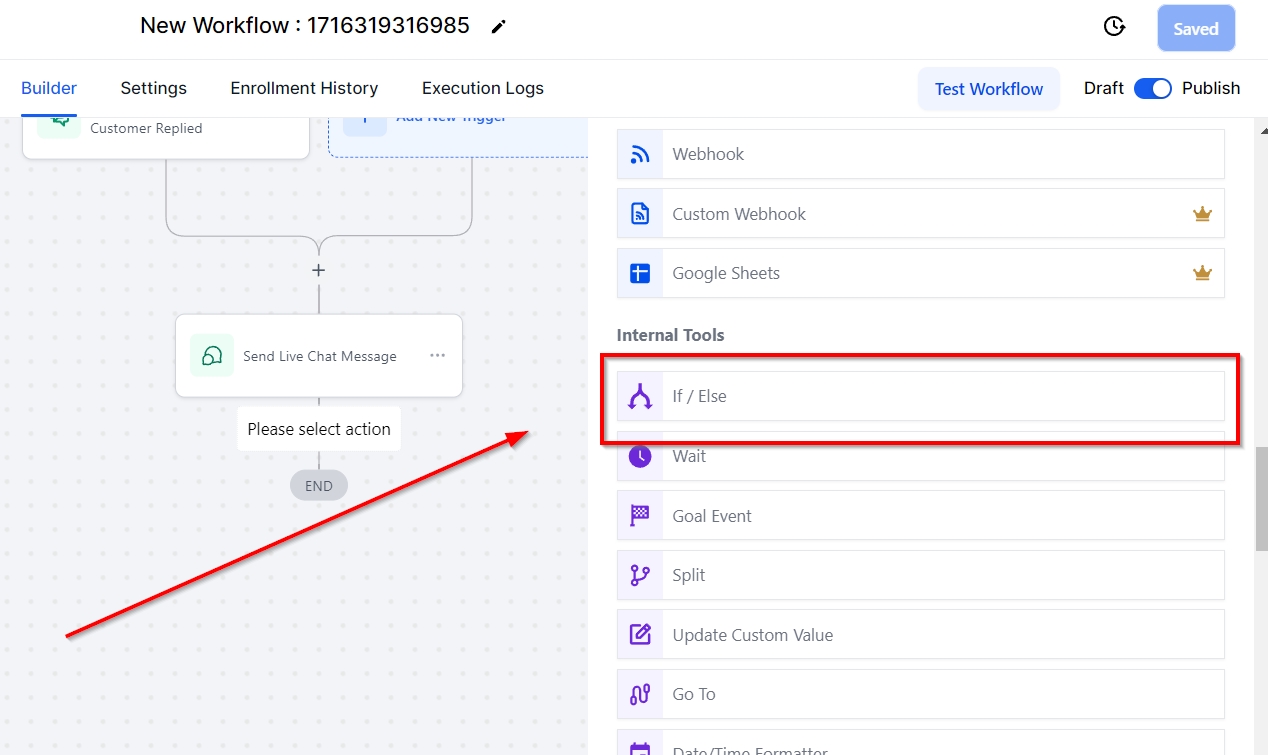Screen dimensions: 1268x755
Task: Open Send Live Chat Message options menu
Action: pos(437,356)
